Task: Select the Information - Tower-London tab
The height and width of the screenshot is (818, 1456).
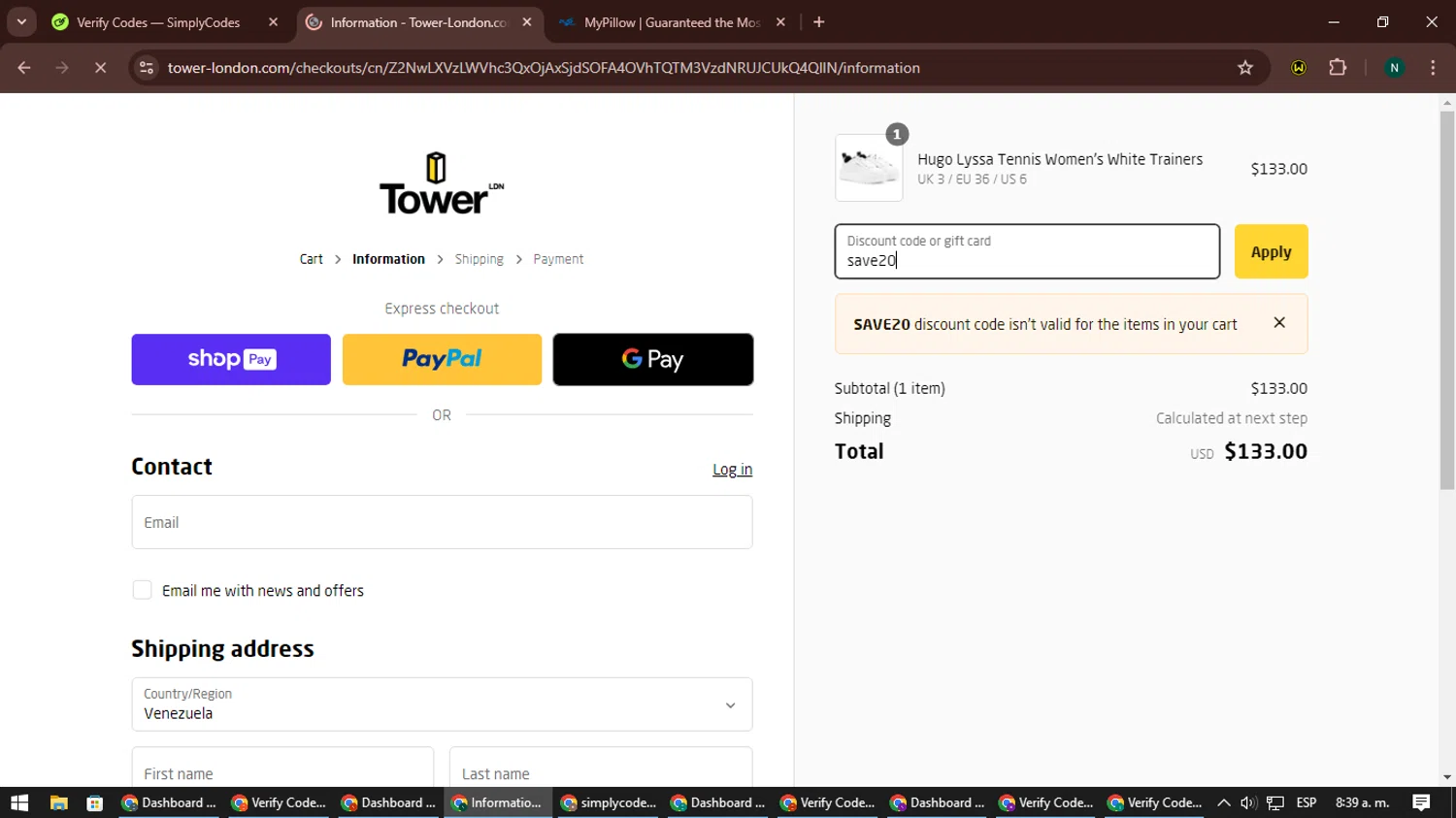Action: coord(417,22)
